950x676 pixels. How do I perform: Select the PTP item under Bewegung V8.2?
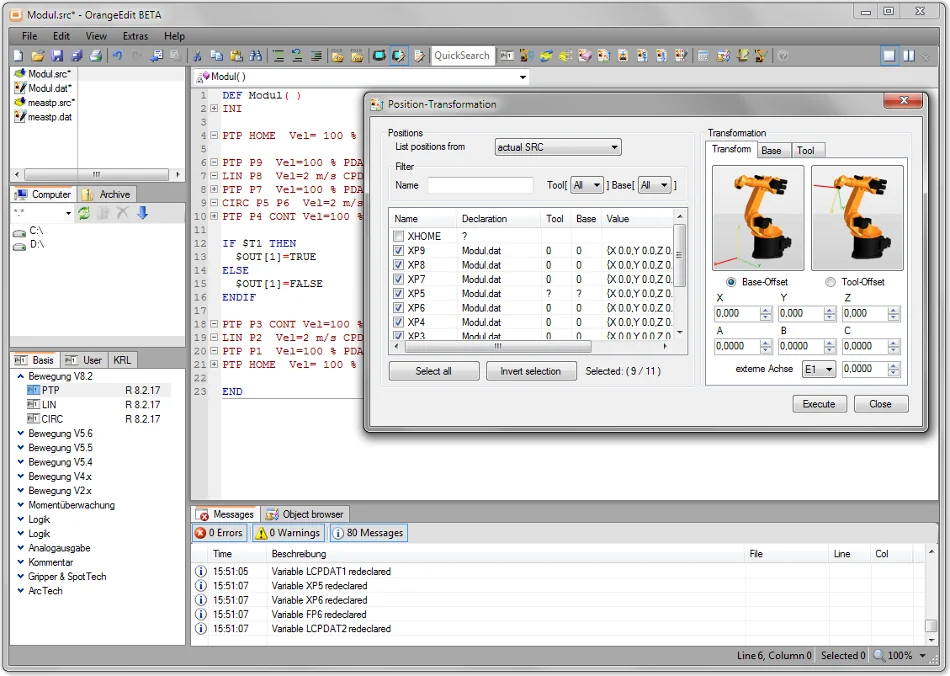coord(51,390)
